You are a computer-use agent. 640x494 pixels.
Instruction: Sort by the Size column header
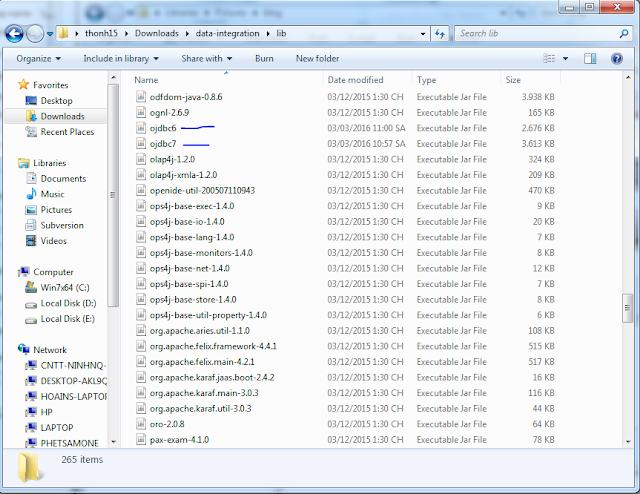[513, 80]
